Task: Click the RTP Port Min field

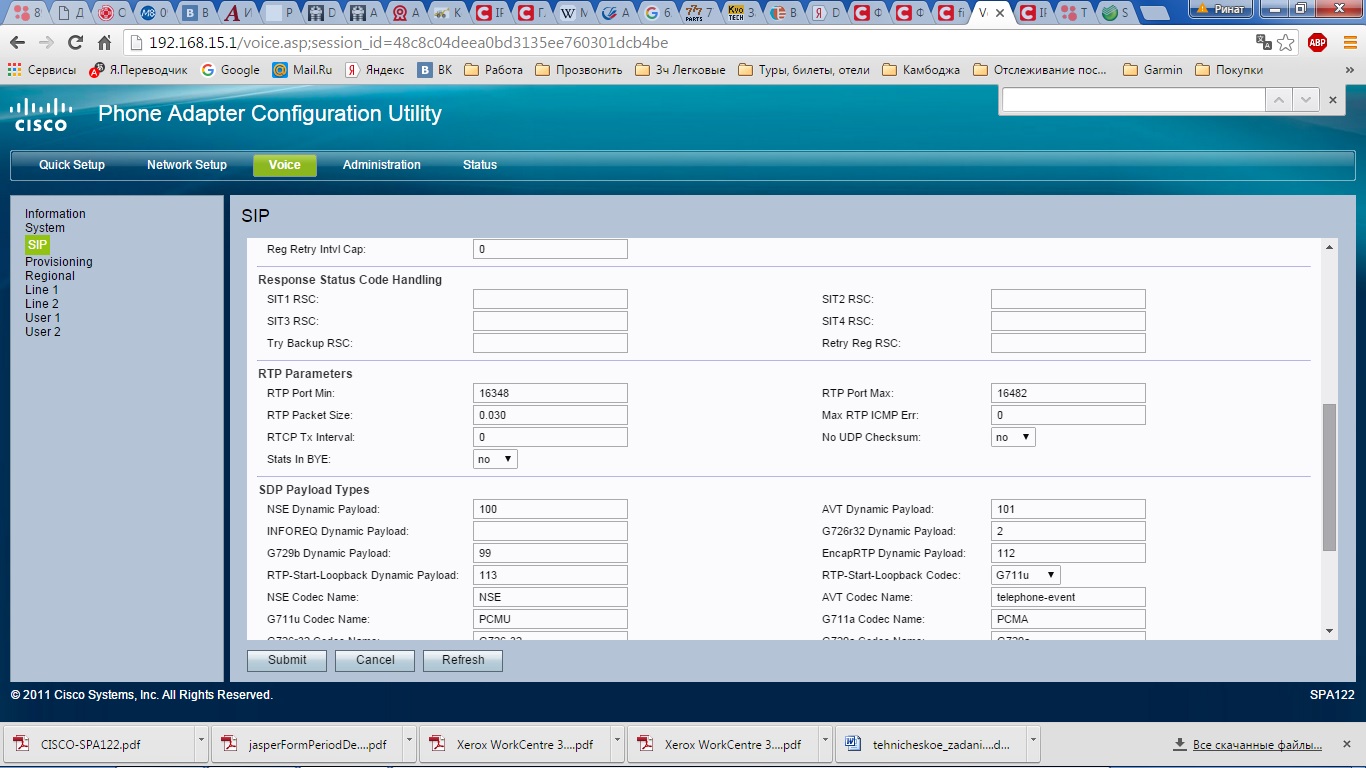Action: click(x=550, y=393)
